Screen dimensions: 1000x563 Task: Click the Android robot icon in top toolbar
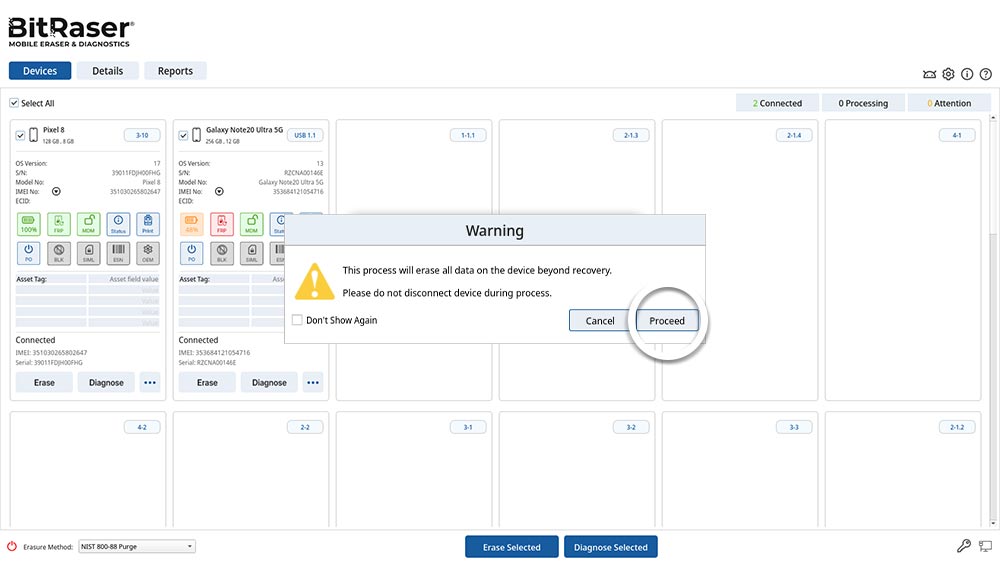(x=929, y=75)
